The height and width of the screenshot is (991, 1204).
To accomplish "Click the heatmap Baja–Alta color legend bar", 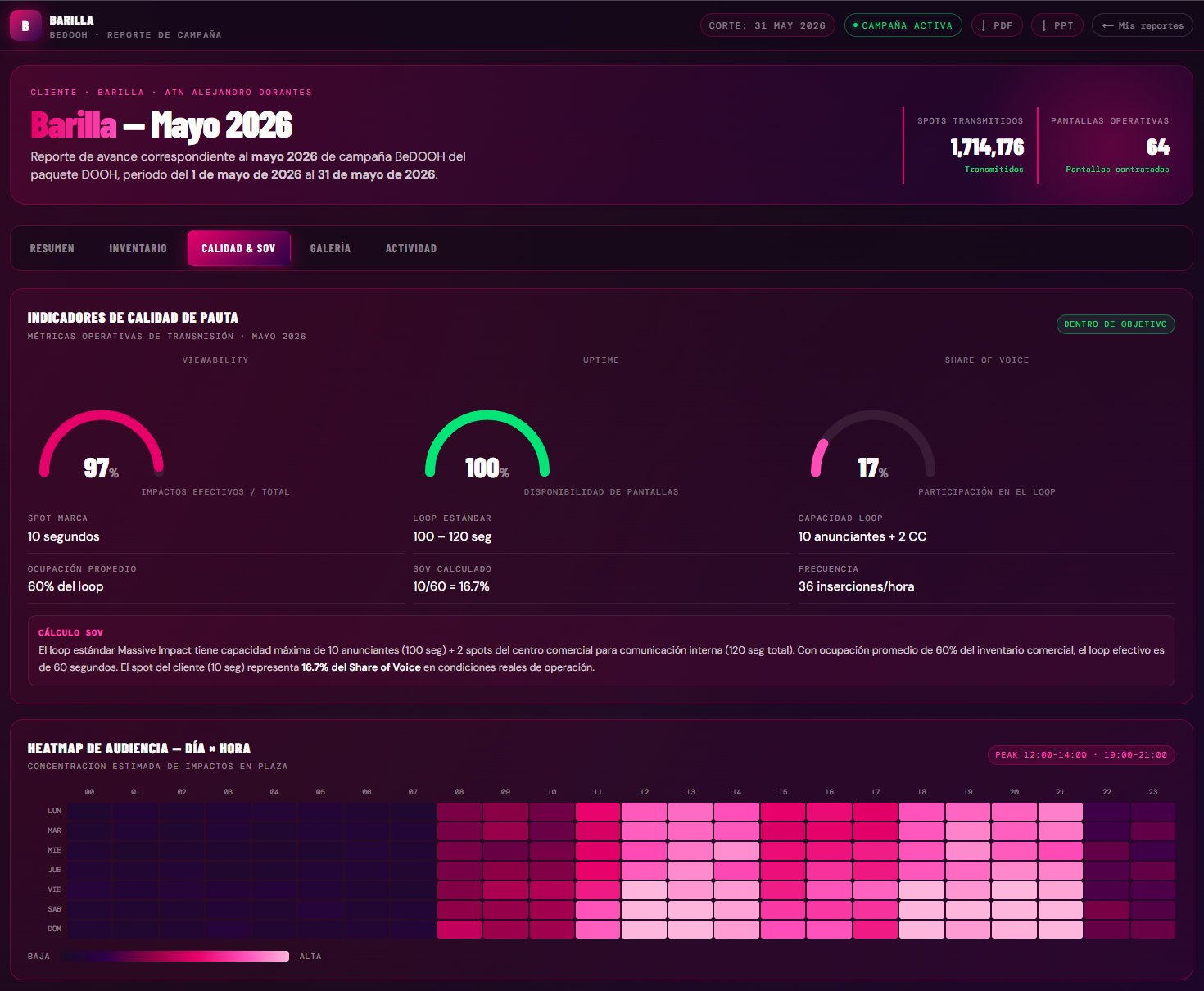I will [174, 956].
